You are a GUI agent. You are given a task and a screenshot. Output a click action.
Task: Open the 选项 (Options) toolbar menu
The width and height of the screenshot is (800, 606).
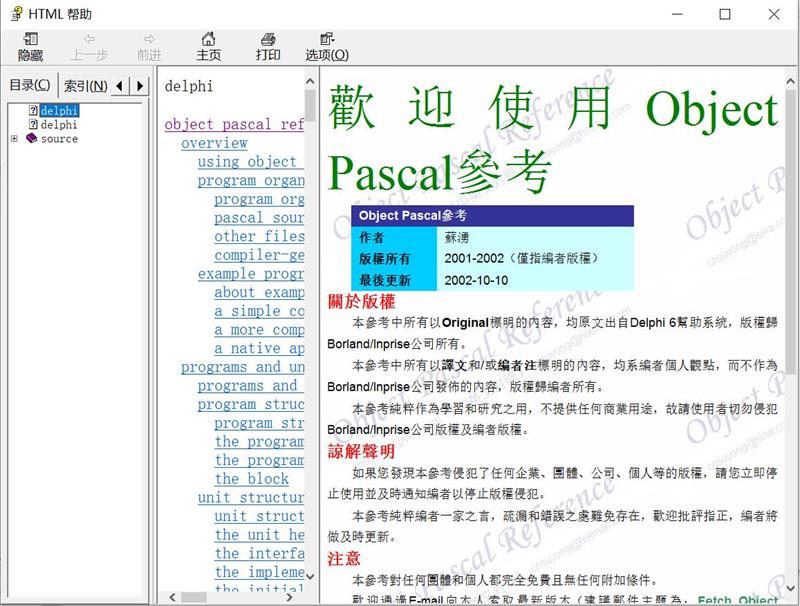coord(327,46)
